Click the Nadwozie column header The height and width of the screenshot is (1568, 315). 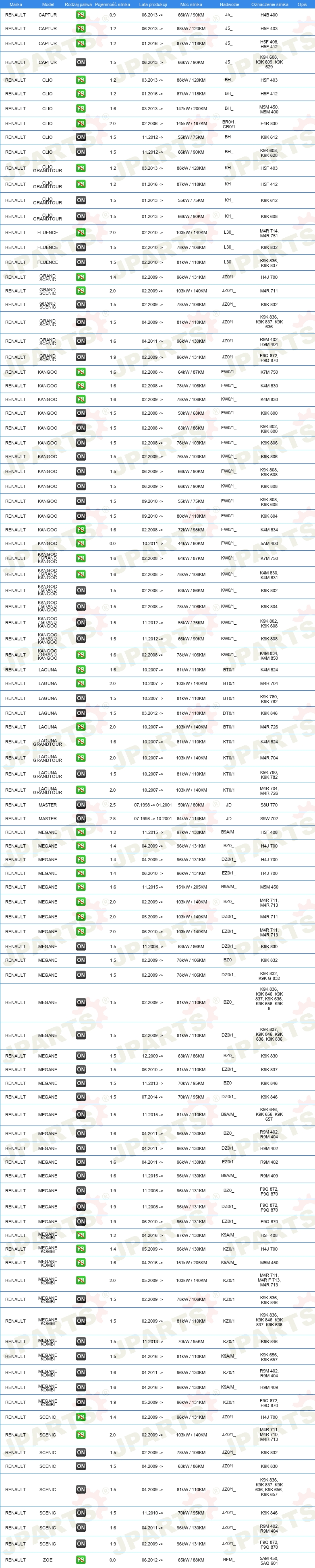pos(229,4)
